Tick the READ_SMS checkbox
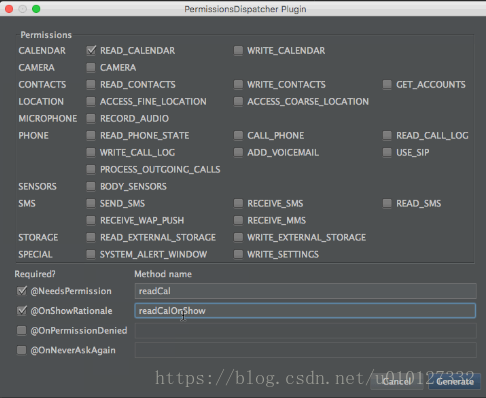This screenshot has width=486, height=398. [x=387, y=203]
